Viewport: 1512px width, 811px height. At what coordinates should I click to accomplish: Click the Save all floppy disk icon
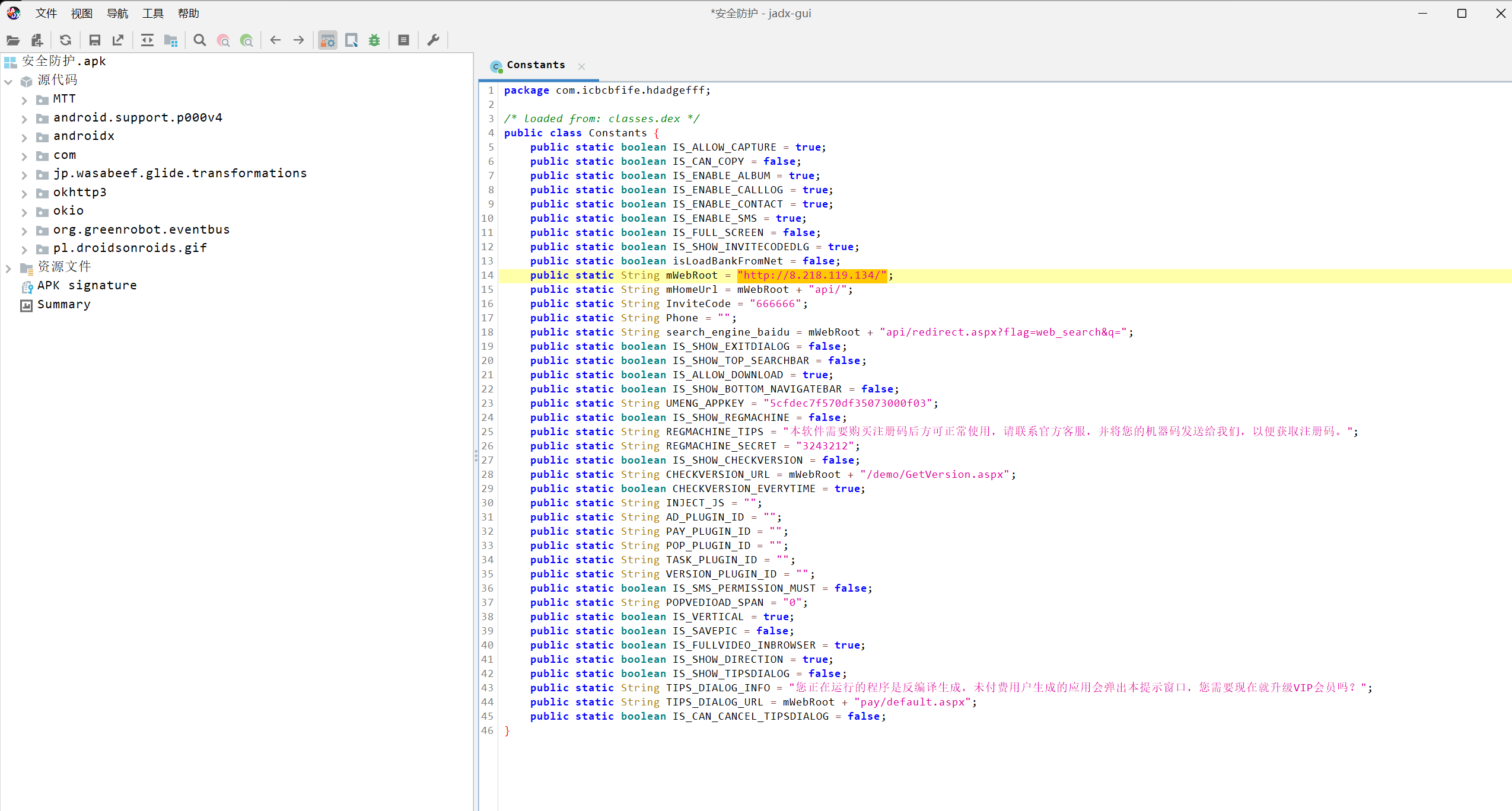94,40
